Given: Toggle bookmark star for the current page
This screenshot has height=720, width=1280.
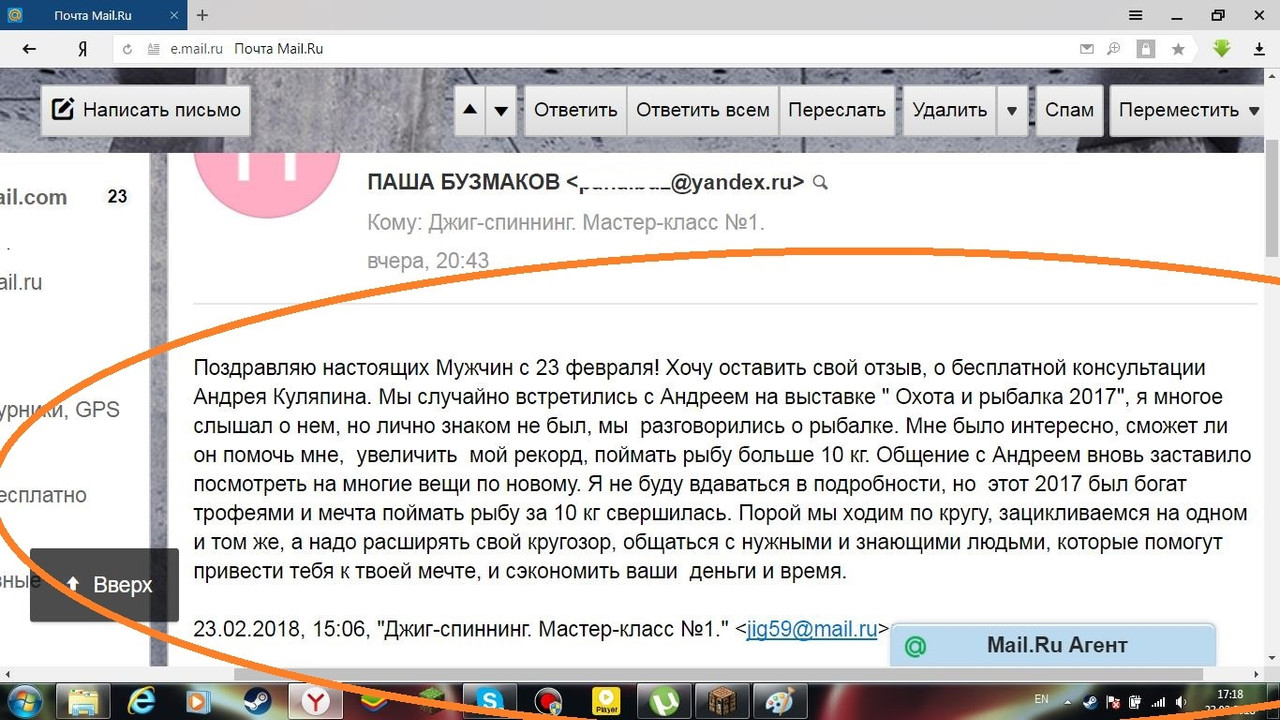Looking at the screenshot, I should pos(1178,48).
